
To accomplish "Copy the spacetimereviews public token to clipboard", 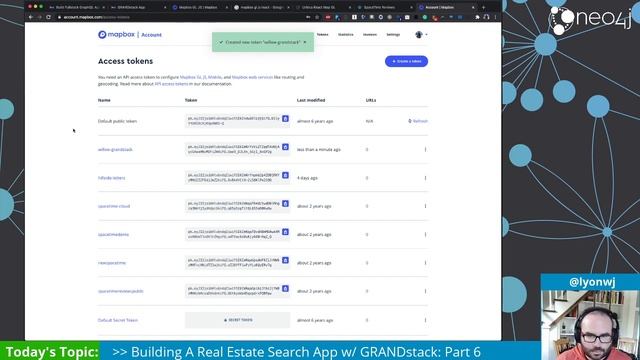I will pyautogui.click(x=285, y=289).
